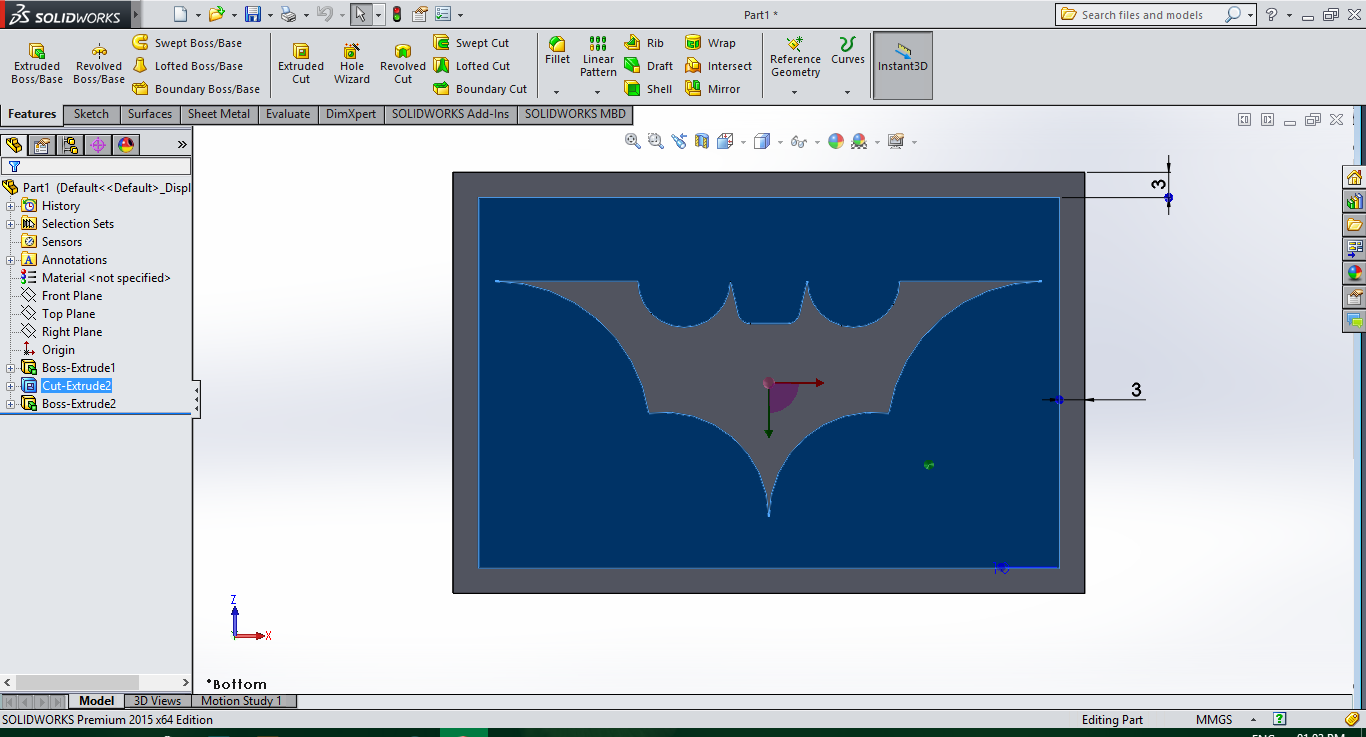Toggle the Instant3D button
This screenshot has height=737, width=1366.
[903, 65]
